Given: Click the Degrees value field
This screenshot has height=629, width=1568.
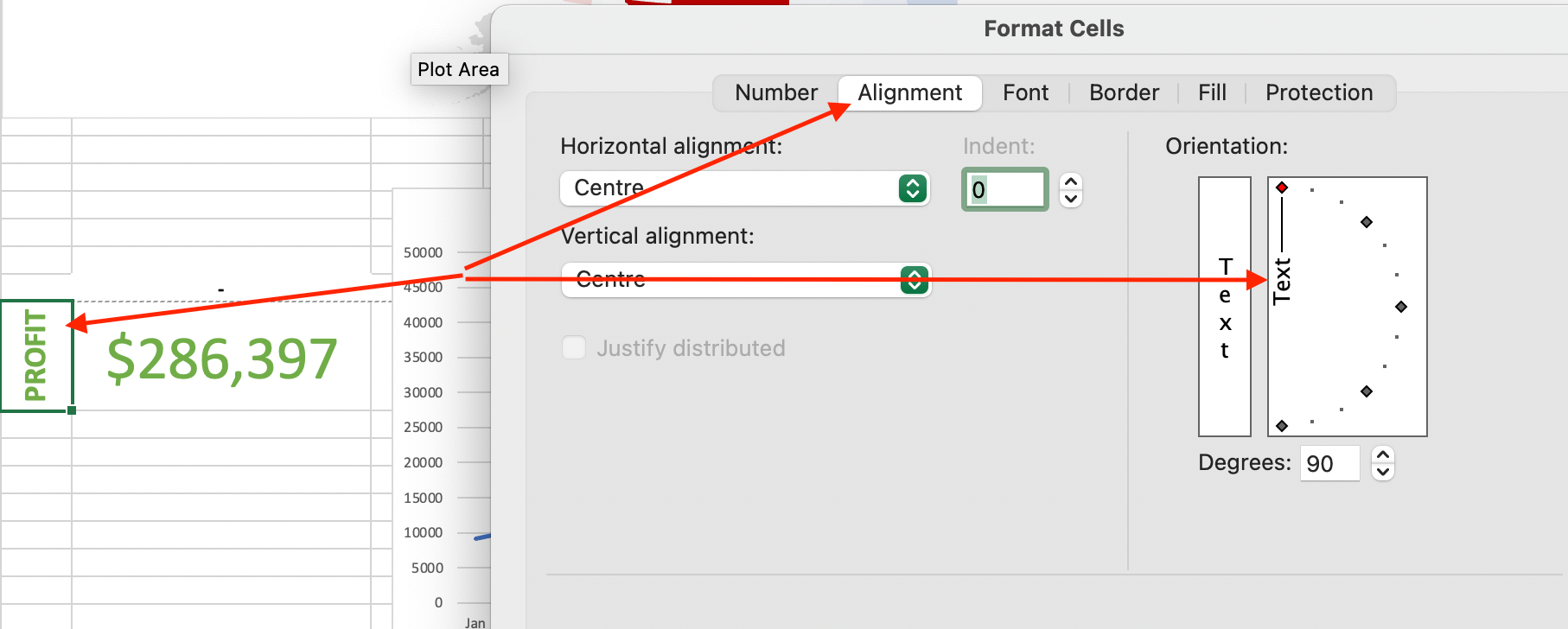Looking at the screenshot, I should tap(1329, 464).
